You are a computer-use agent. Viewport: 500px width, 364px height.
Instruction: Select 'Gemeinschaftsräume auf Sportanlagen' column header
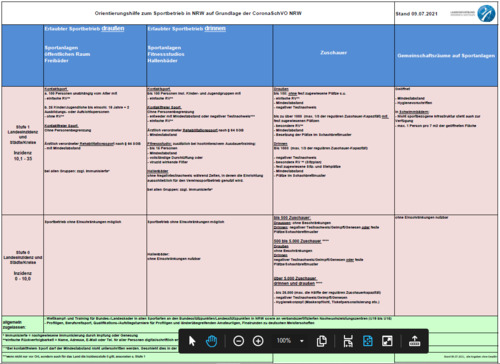click(x=446, y=55)
